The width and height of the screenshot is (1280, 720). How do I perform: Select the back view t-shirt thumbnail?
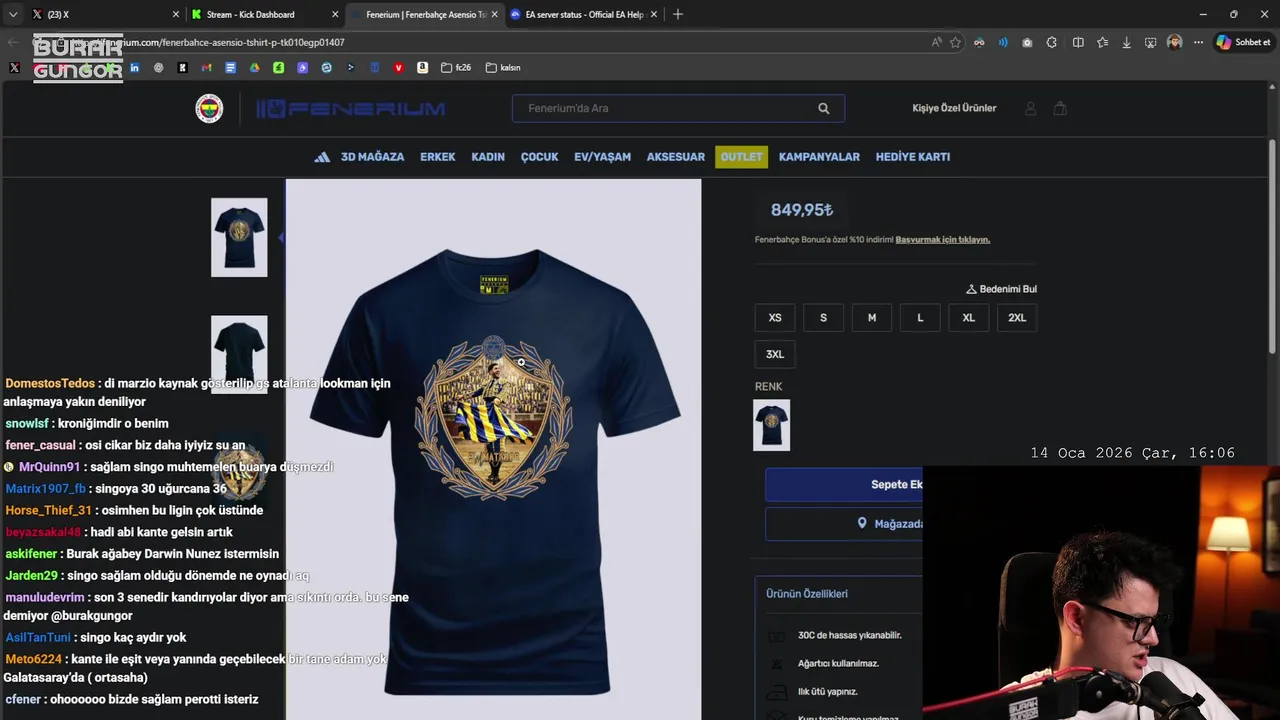pos(239,354)
